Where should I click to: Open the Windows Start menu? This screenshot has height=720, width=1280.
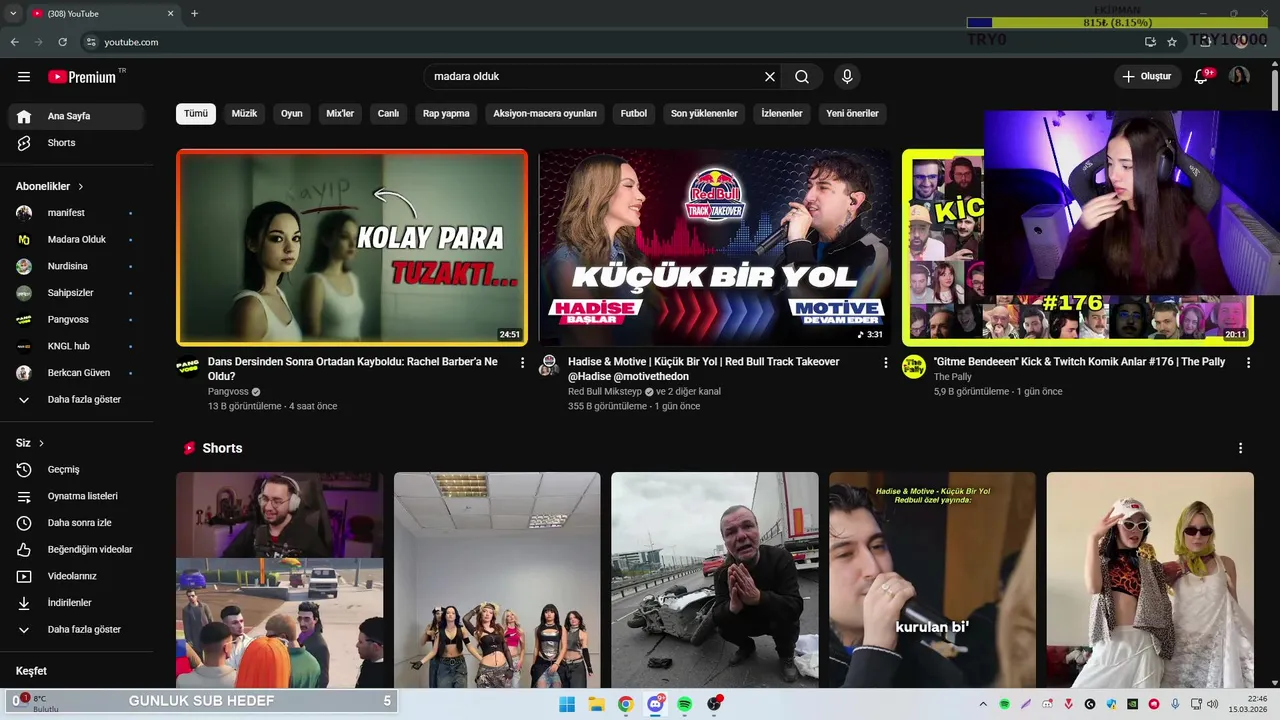pyautogui.click(x=567, y=704)
